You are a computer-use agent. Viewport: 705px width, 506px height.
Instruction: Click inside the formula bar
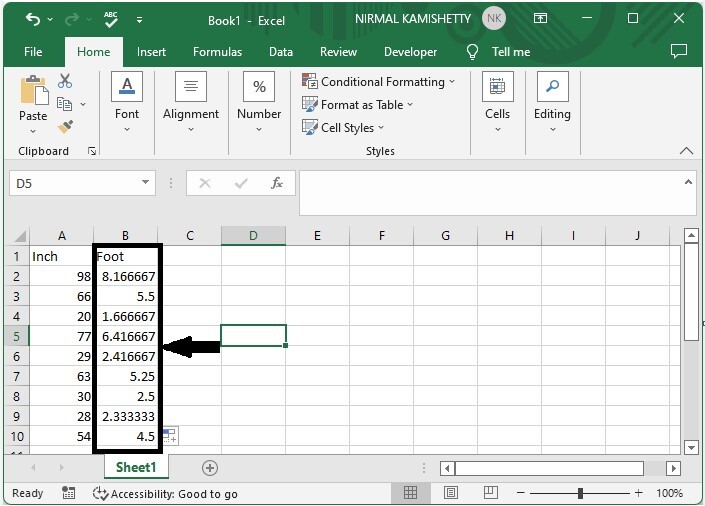coord(490,193)
